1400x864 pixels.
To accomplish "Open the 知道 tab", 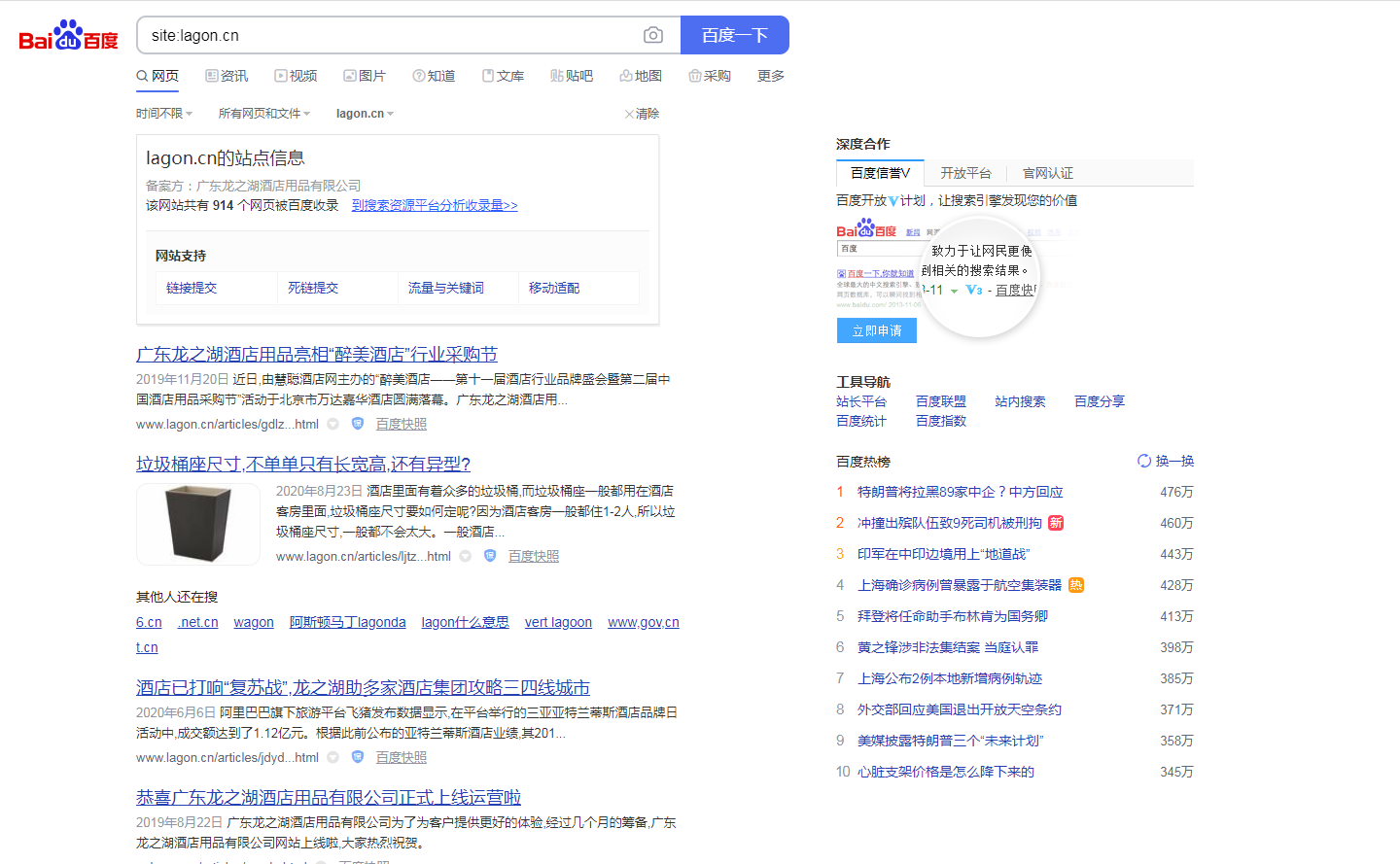I will pos(434,76).
